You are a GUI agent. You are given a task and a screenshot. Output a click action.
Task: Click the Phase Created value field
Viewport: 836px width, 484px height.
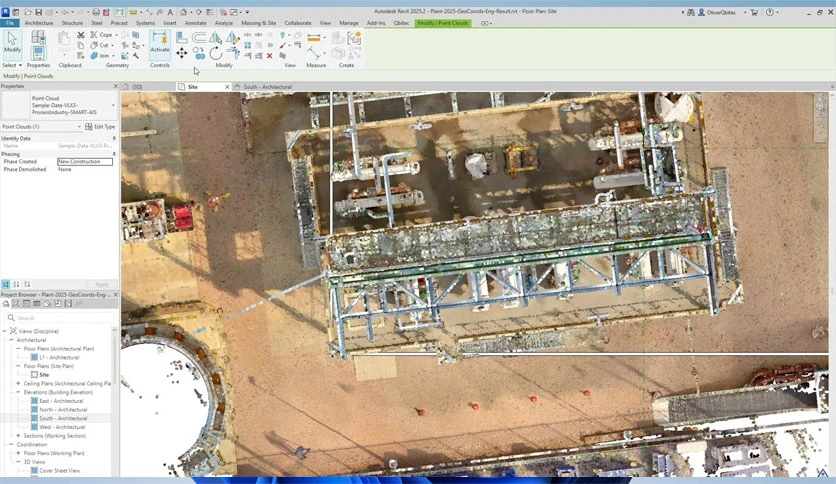click(x=85, y=162)
